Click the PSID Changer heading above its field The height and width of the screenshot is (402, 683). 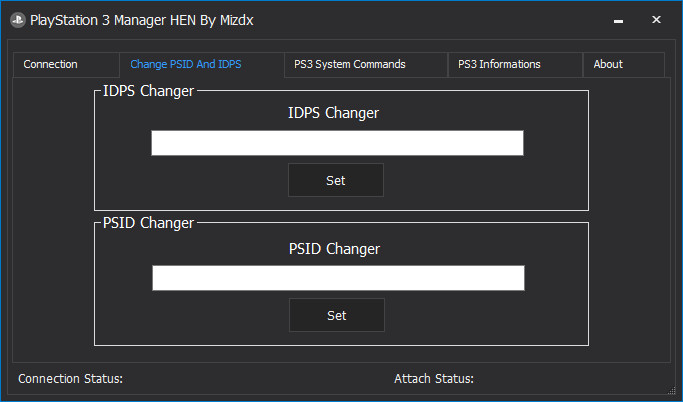[334, 249]
